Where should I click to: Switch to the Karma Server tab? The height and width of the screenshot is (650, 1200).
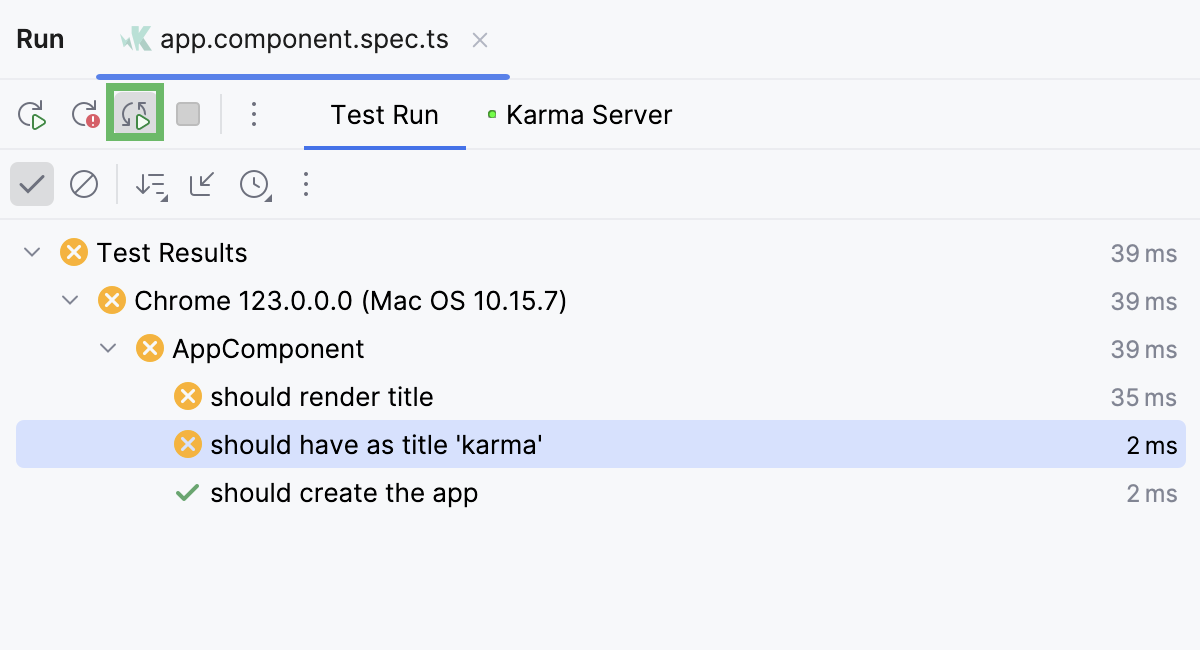point(589,115)
